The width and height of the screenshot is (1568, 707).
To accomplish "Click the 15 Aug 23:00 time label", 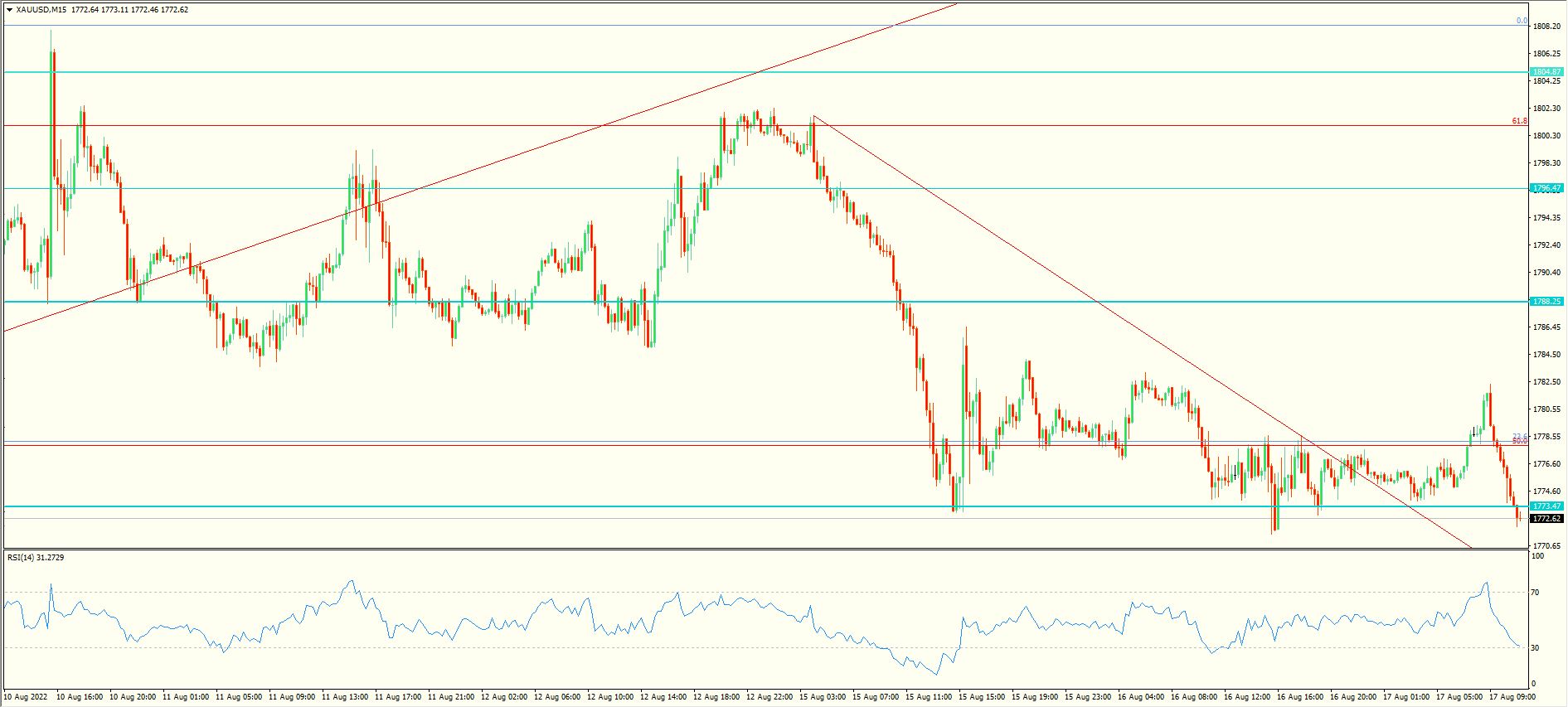I will (1088, 697).
